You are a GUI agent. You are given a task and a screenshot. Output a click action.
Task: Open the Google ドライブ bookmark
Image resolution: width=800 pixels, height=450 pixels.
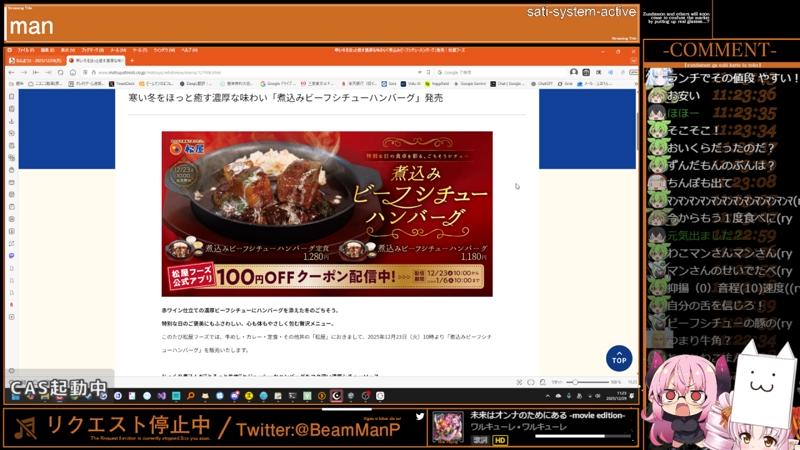(278, 84)
